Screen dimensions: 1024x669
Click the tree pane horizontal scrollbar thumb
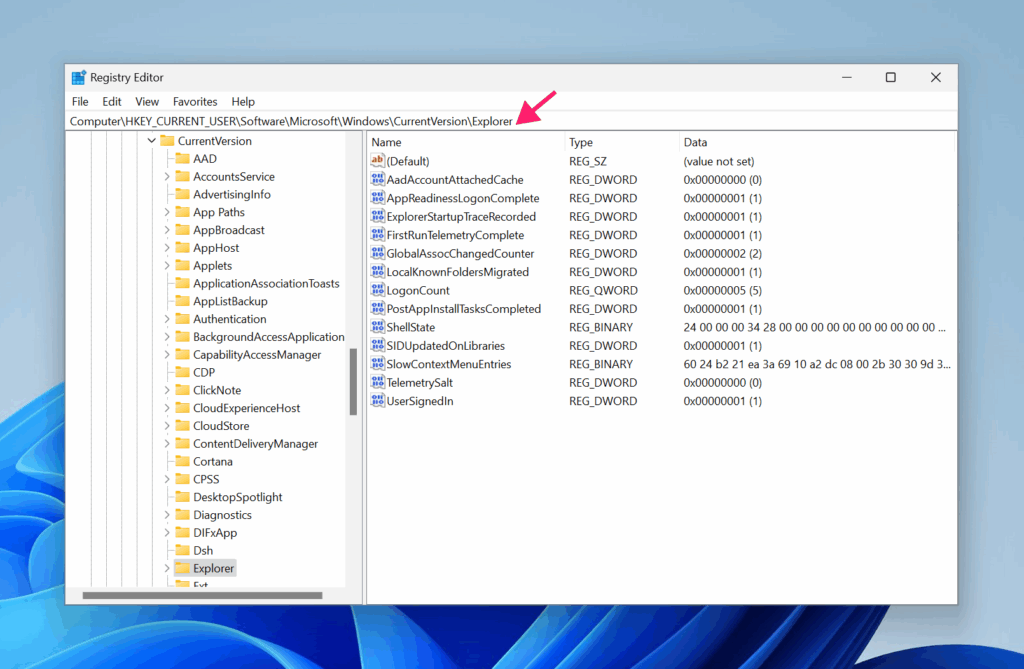(202, 595)
